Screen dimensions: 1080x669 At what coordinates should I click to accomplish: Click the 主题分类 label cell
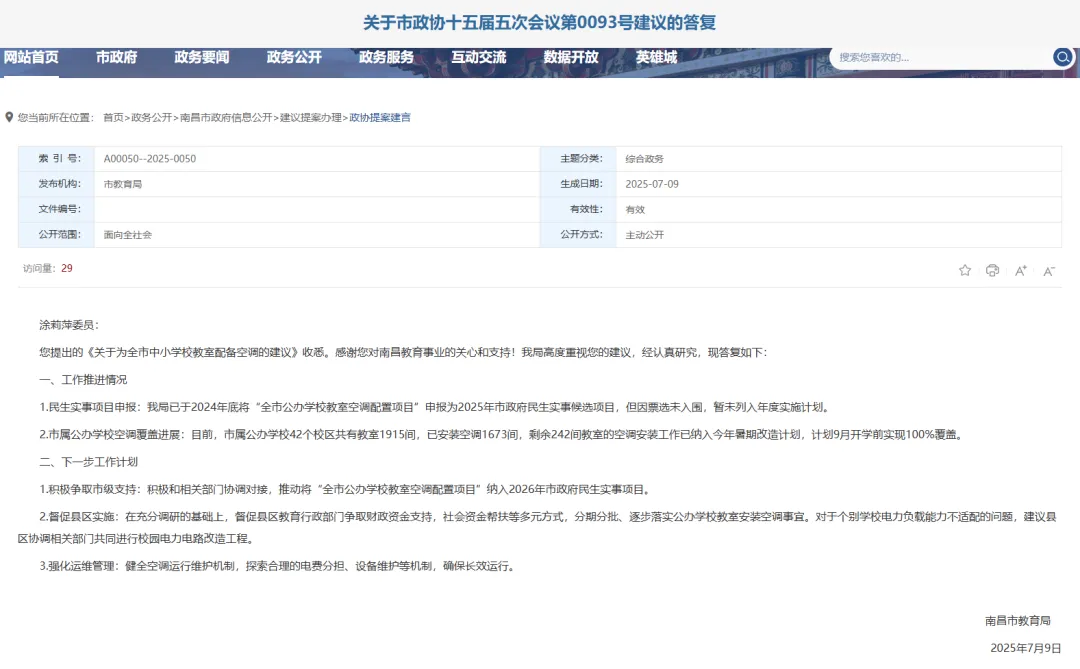pyautogui.click(x=578, y=158)
